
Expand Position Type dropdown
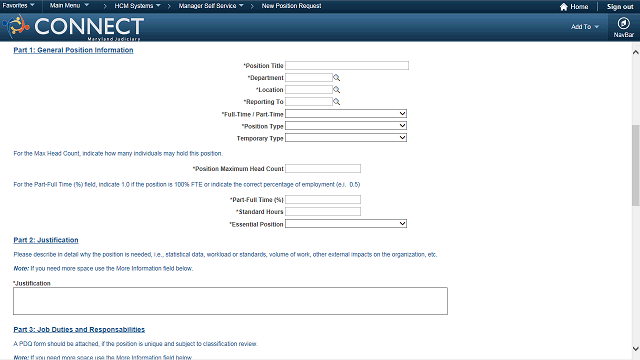346,126
